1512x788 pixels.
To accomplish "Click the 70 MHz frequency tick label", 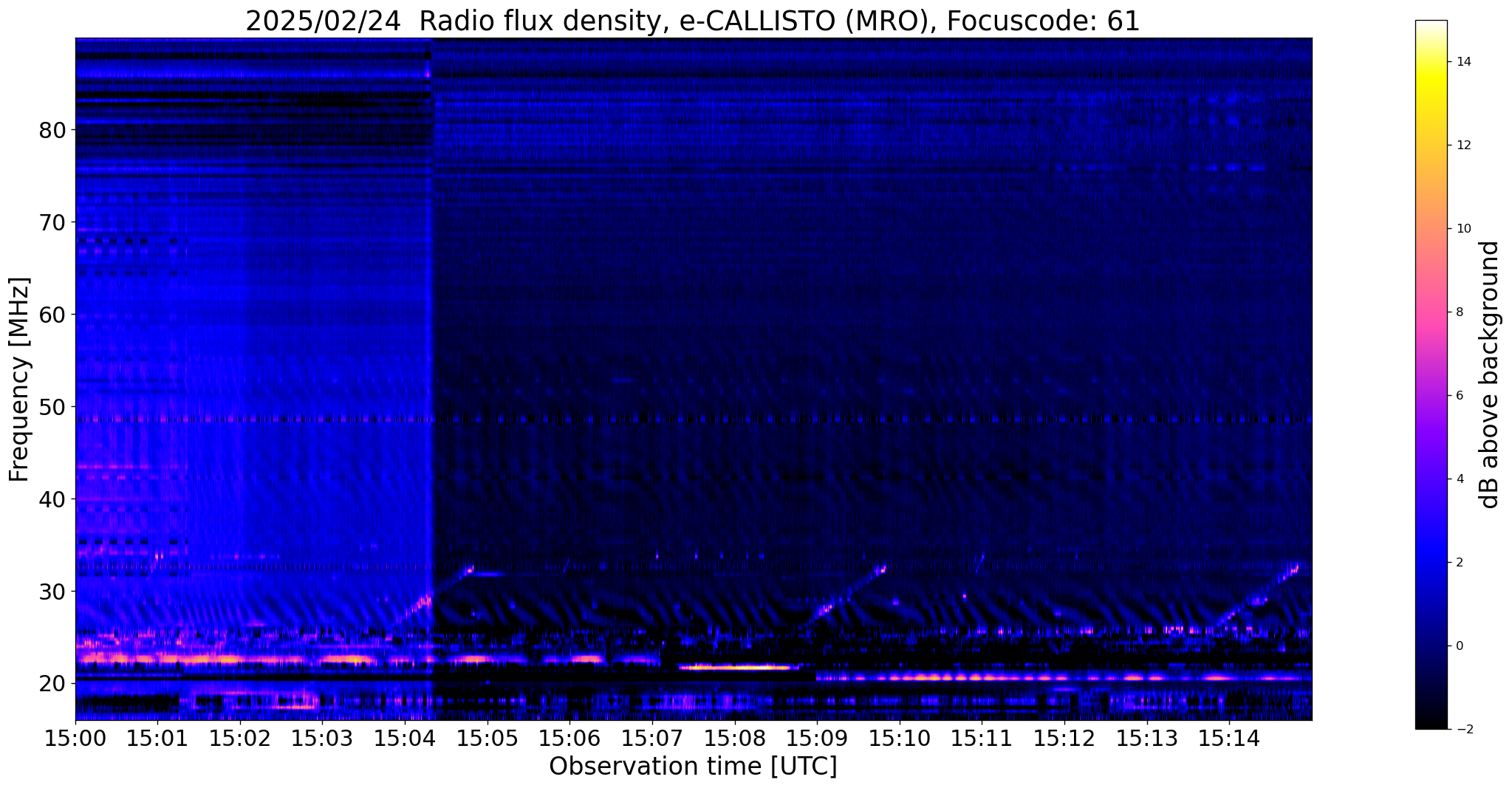I will pos(52,222).
